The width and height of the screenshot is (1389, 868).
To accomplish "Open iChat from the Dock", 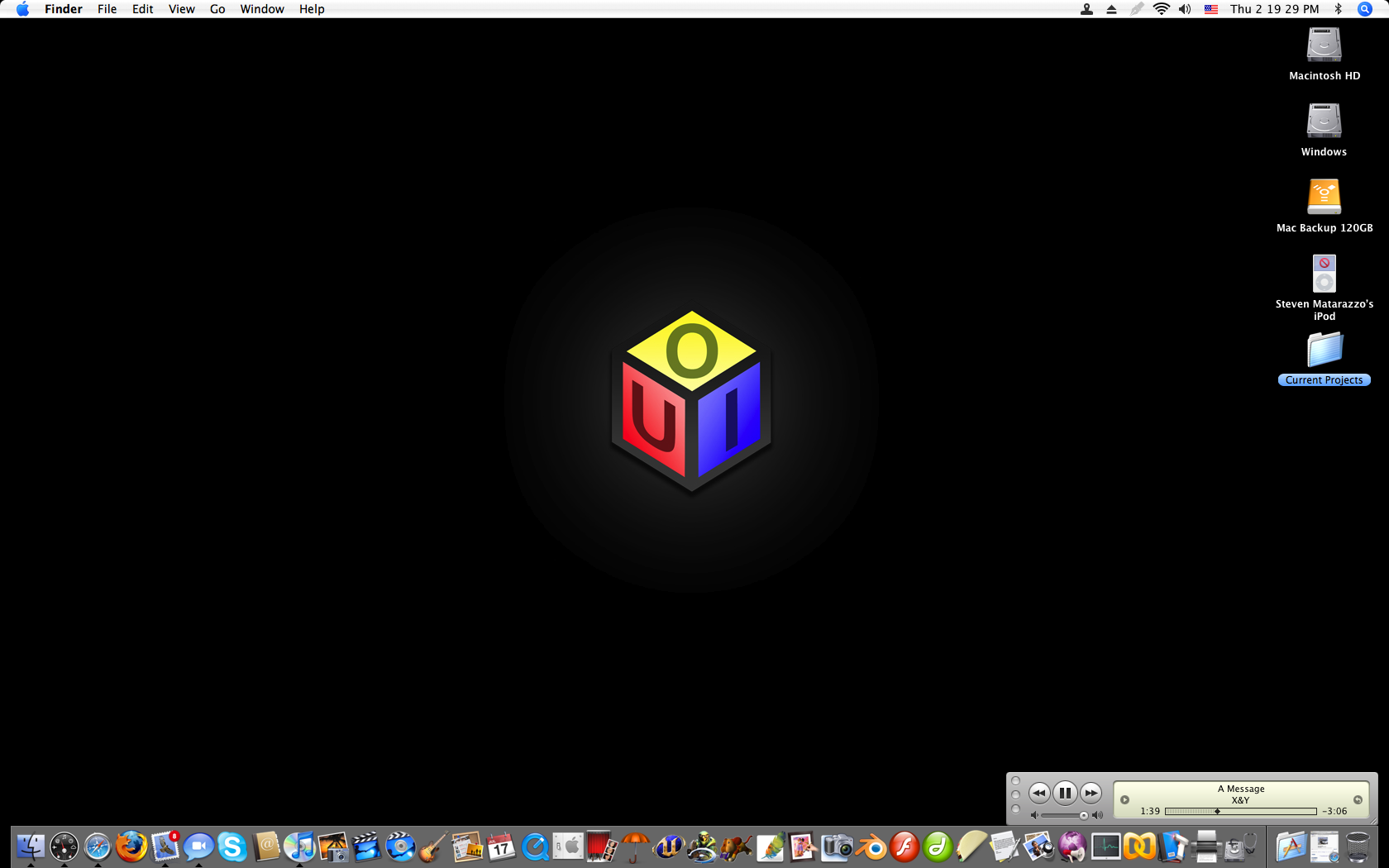I will [198, 847].
